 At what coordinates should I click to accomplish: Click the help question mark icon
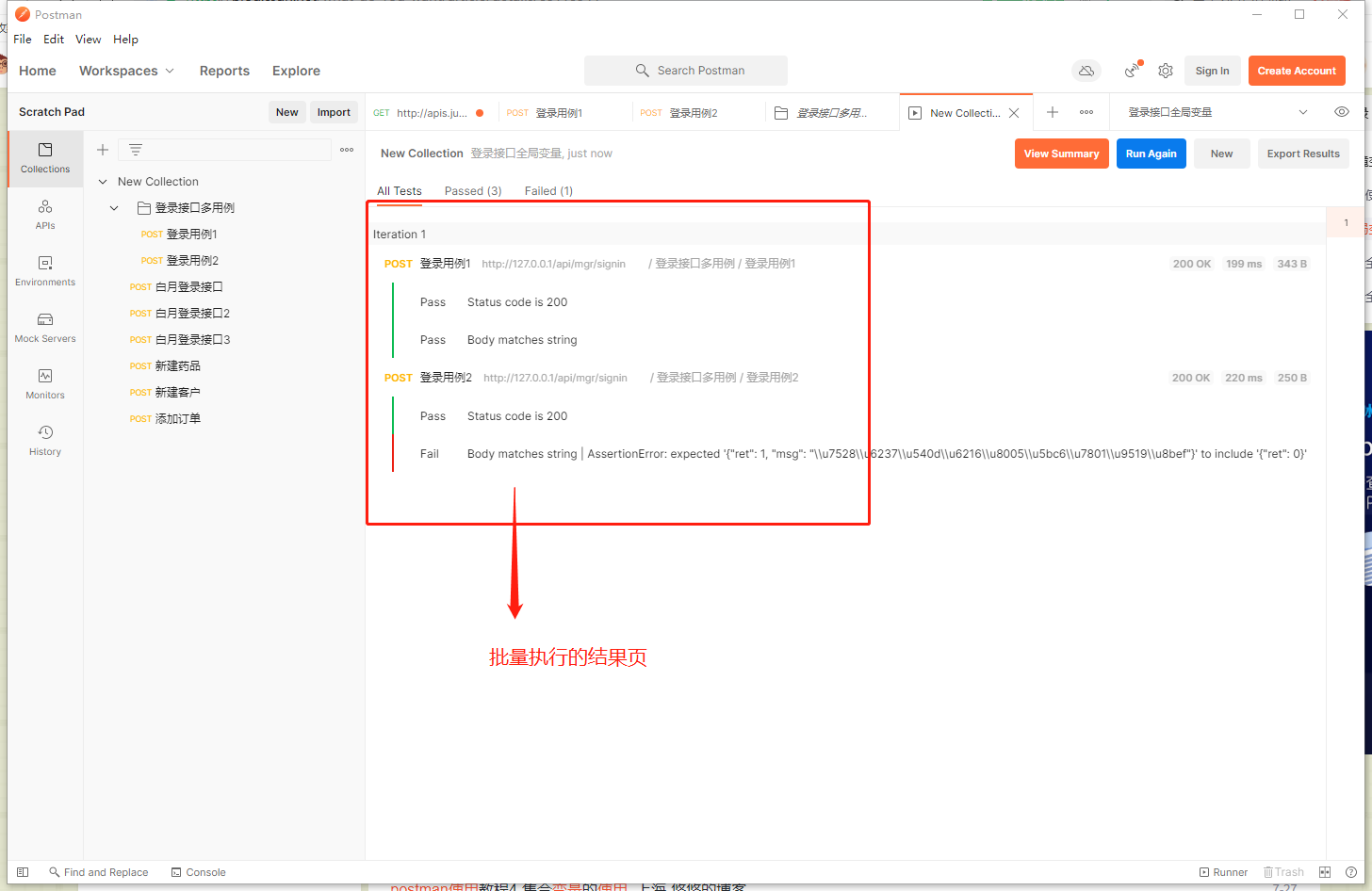tap(1351, 872)
